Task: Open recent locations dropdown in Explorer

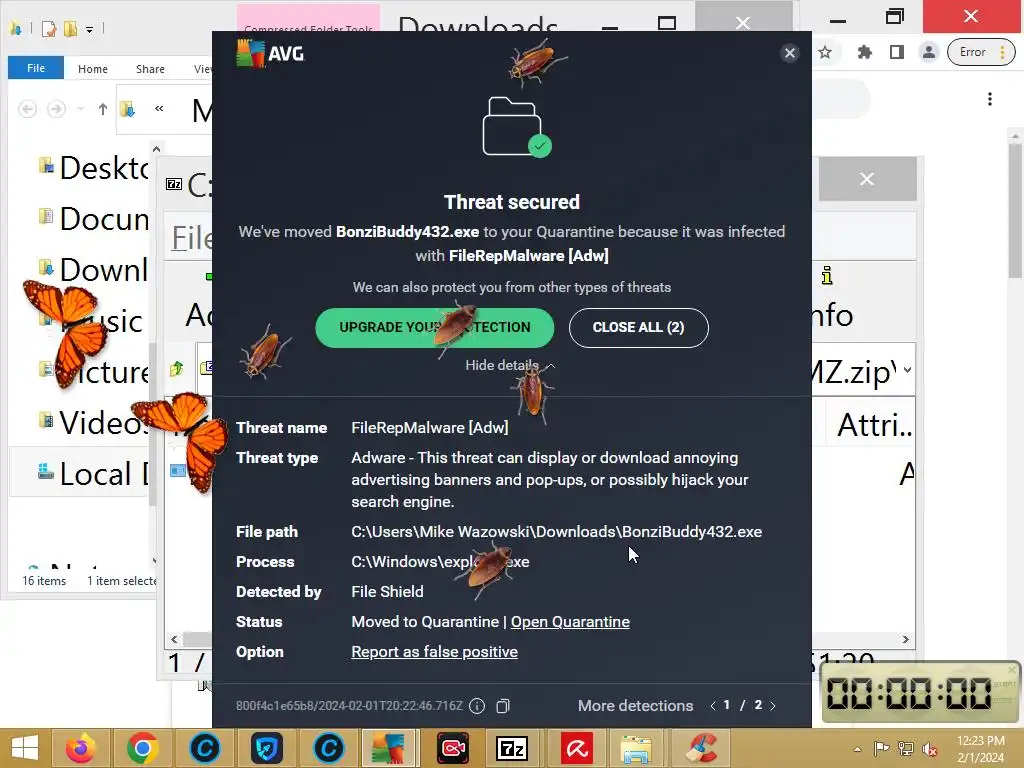Action: coord(80,109)
